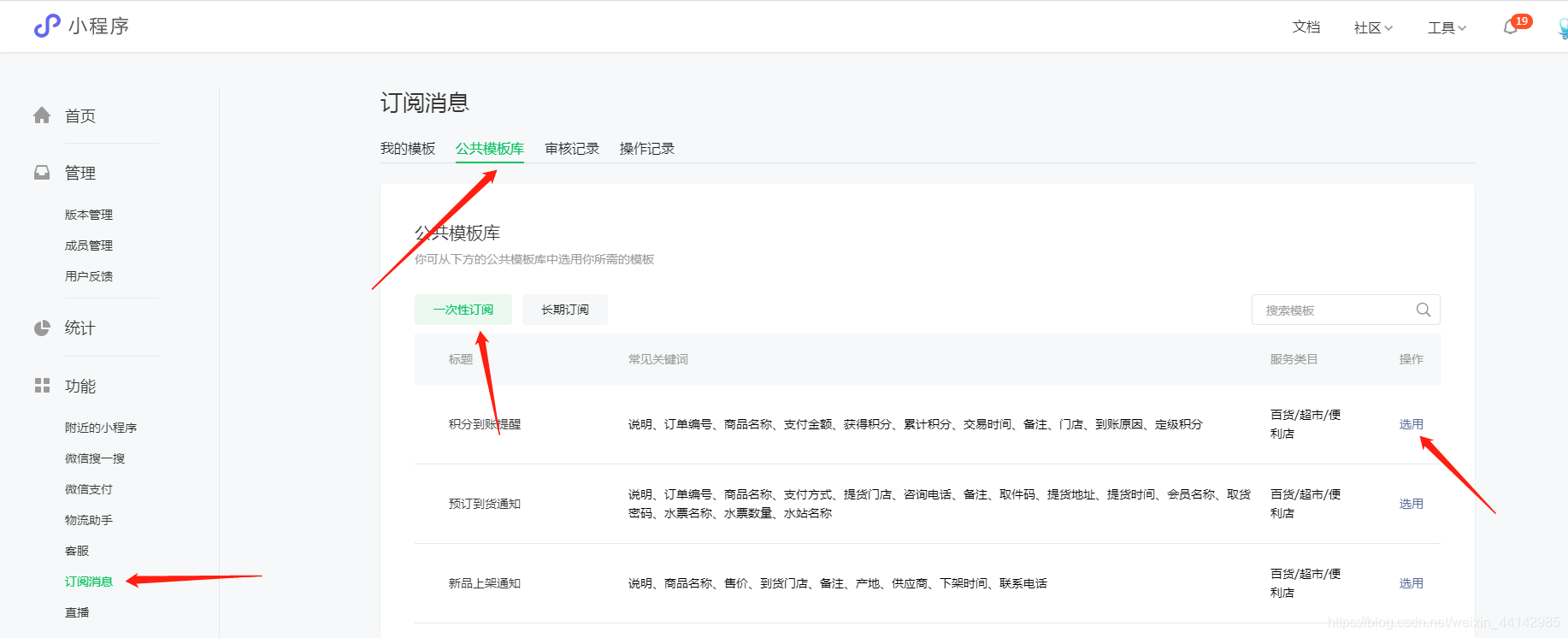Open 直播 in the sidebar
The height and width of the screenshot is (638, 1568).
pyautogui.click(x=77, y=612)
